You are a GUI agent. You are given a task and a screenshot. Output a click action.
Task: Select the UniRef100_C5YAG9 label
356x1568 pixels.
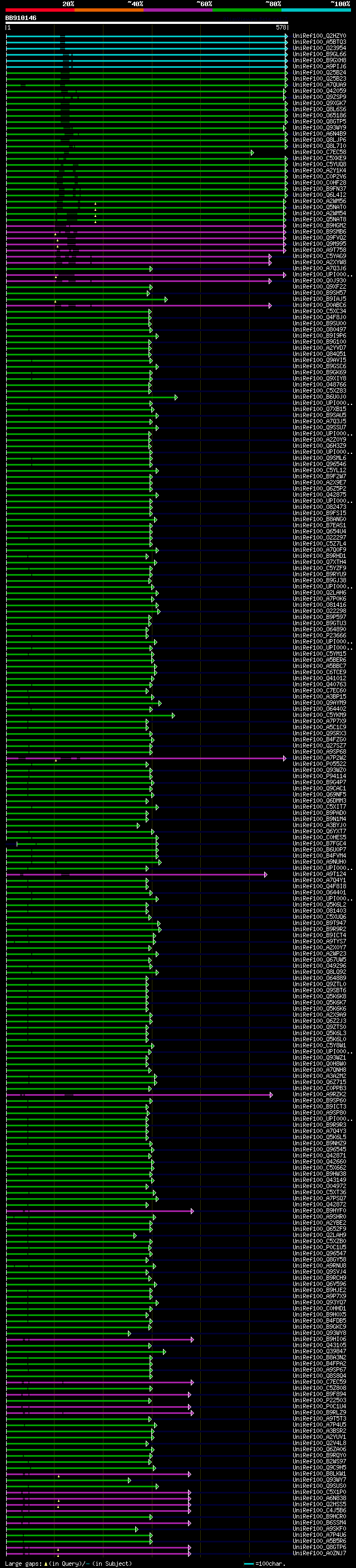319,256
